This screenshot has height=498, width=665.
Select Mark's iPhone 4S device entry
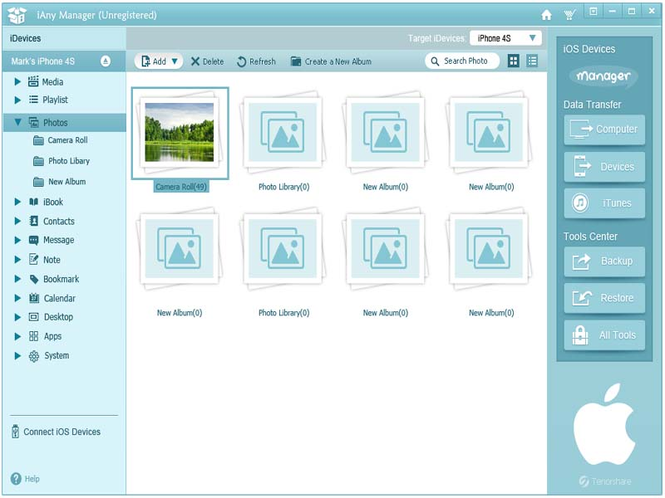point(64,61)
